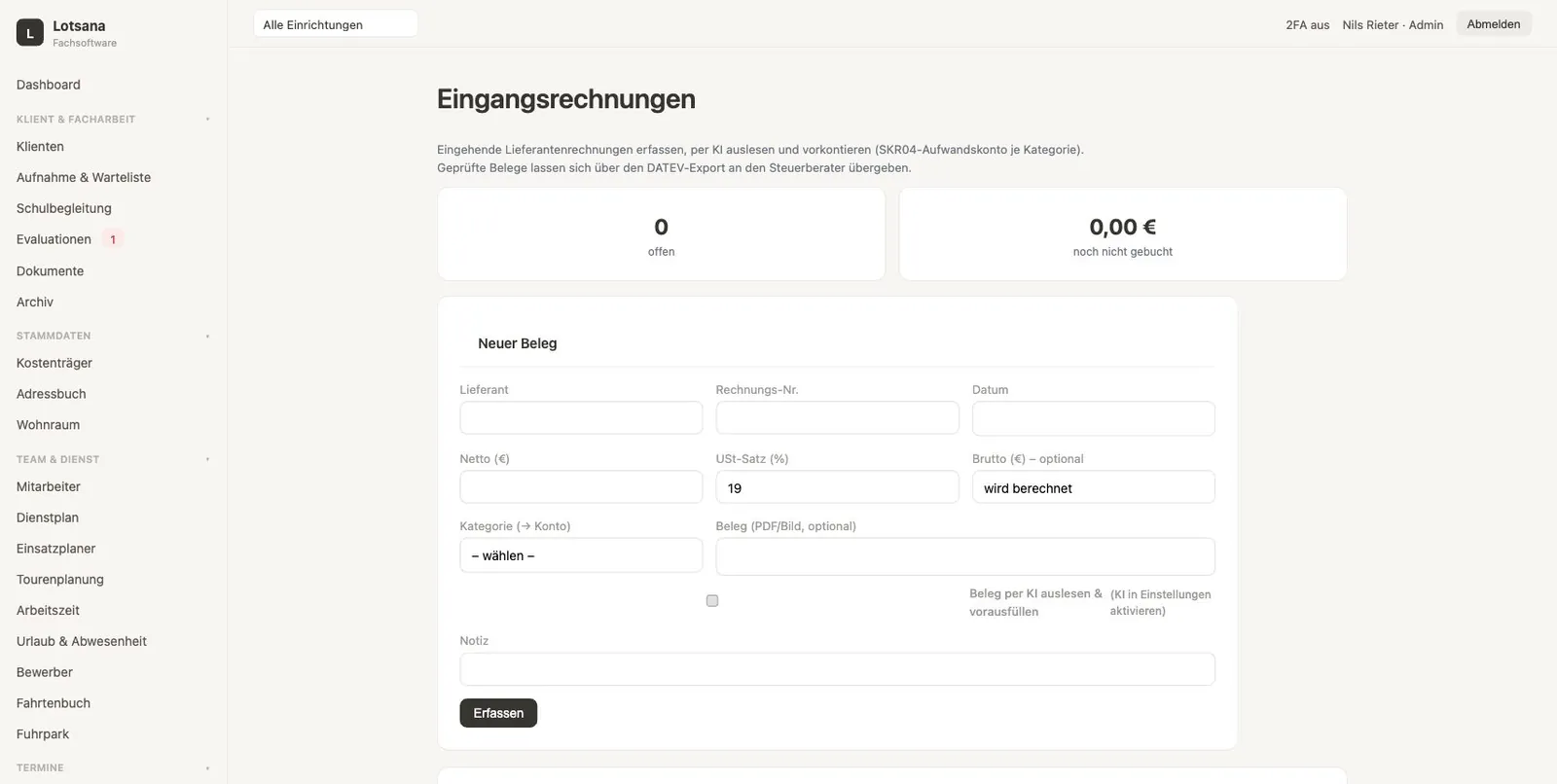The height and width of the screenshot is (784, 1557).
Task: Open Fahrtenbuch
Action: pos(54,703)
